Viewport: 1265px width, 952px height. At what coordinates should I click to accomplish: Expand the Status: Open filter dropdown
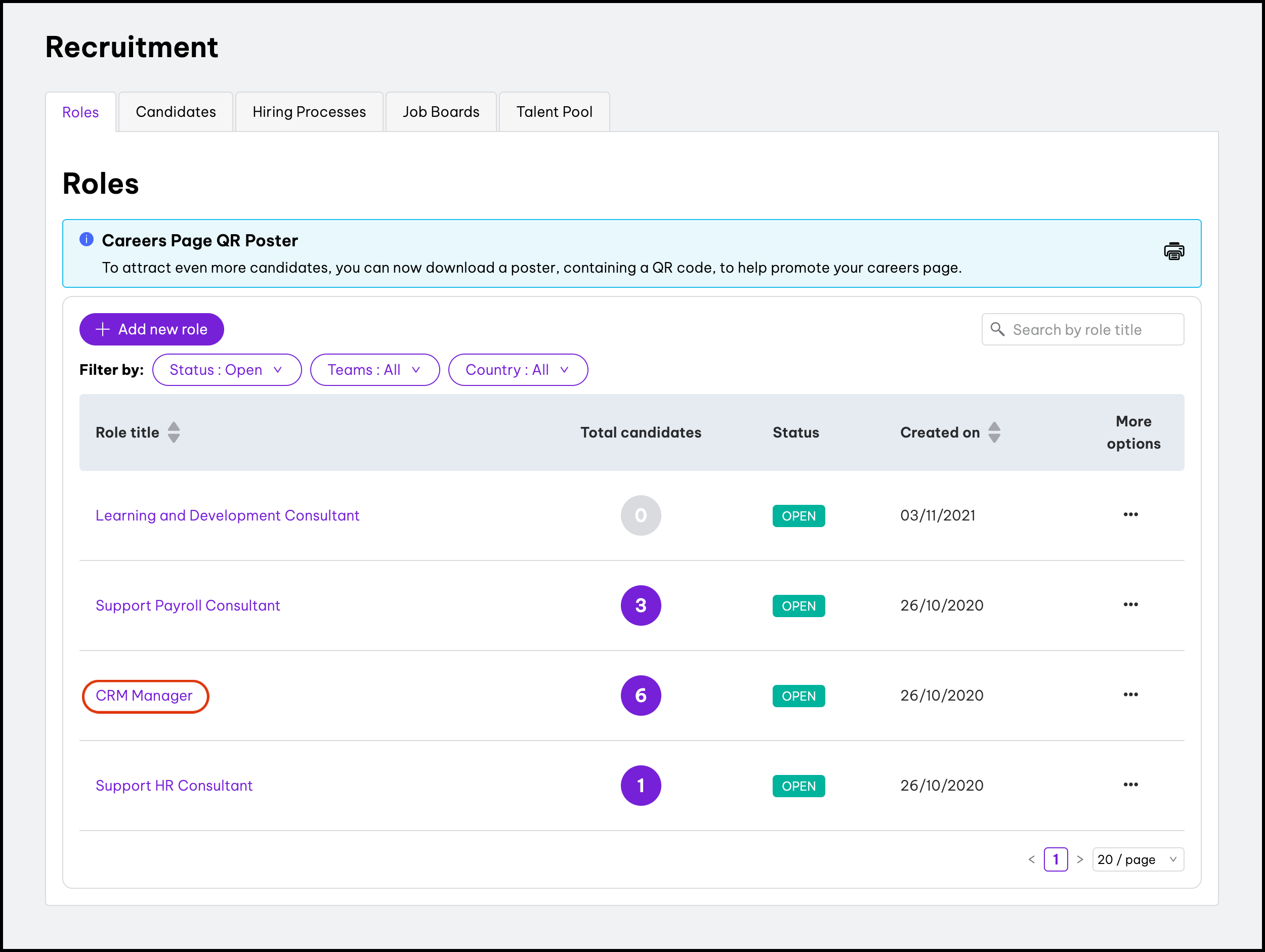[227, 370]
